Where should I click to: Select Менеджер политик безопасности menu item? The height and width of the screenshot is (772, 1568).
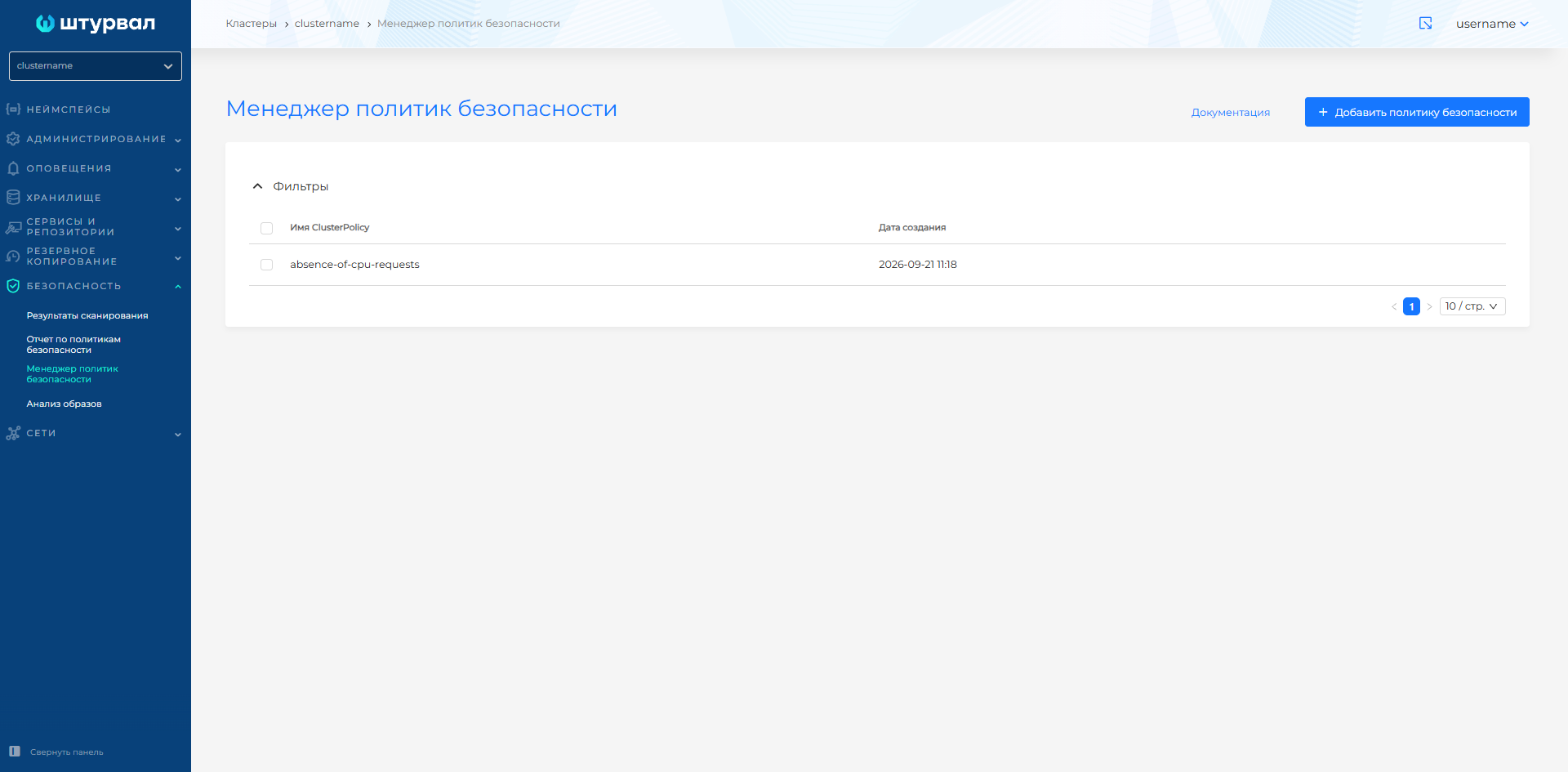coord(73,374)
